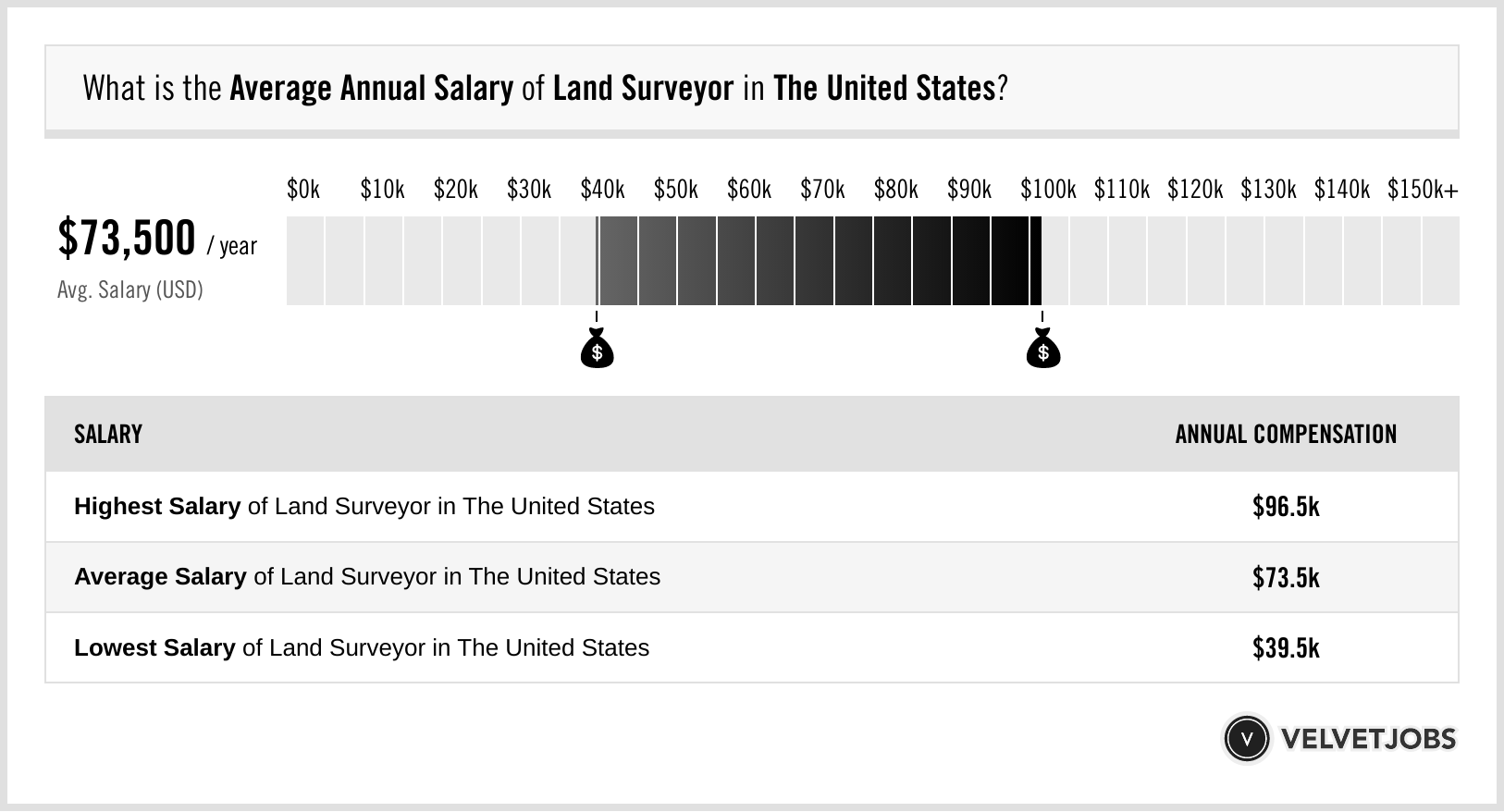Click the $73,500 per year figure
This screenshot has height=812, width=1504.
point(127,239)
